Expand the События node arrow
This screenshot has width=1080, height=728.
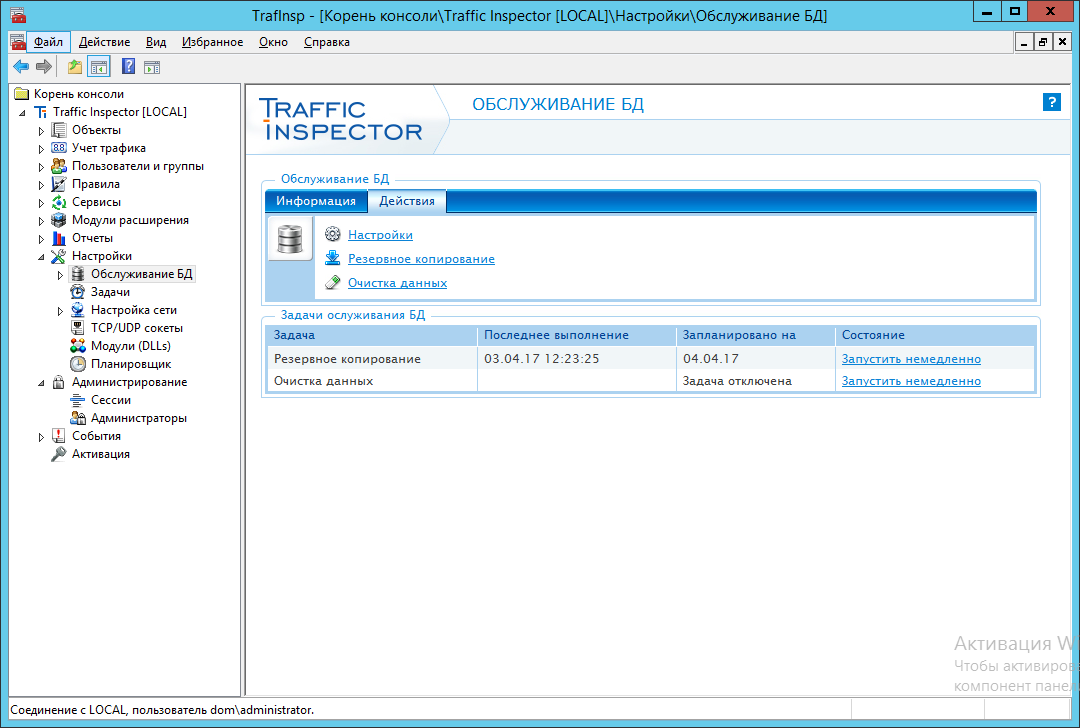[x=41, y=437]
